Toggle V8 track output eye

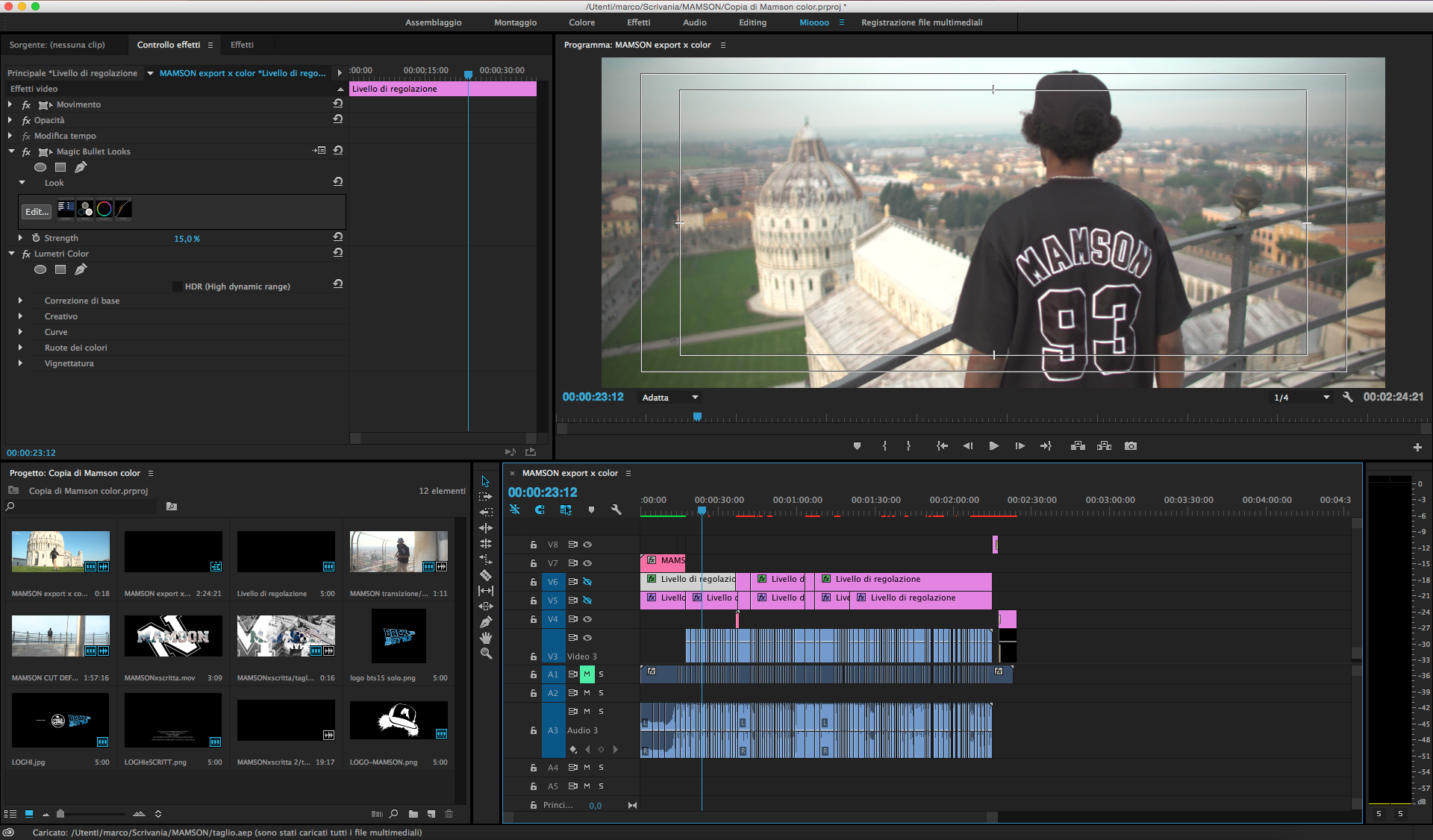point(587,545)
